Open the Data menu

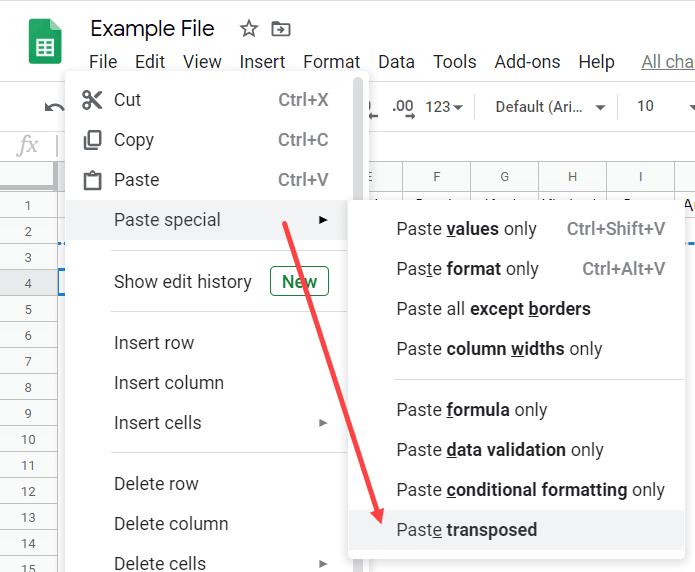[396, 62]
